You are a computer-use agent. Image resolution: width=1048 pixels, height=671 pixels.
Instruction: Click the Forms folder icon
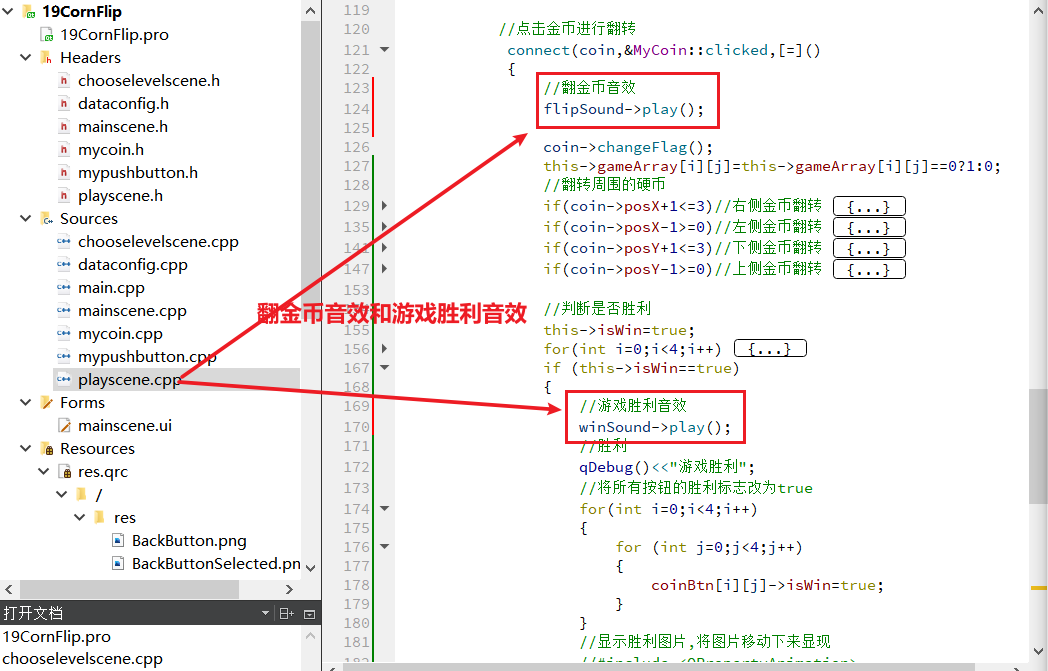point(47,402)
